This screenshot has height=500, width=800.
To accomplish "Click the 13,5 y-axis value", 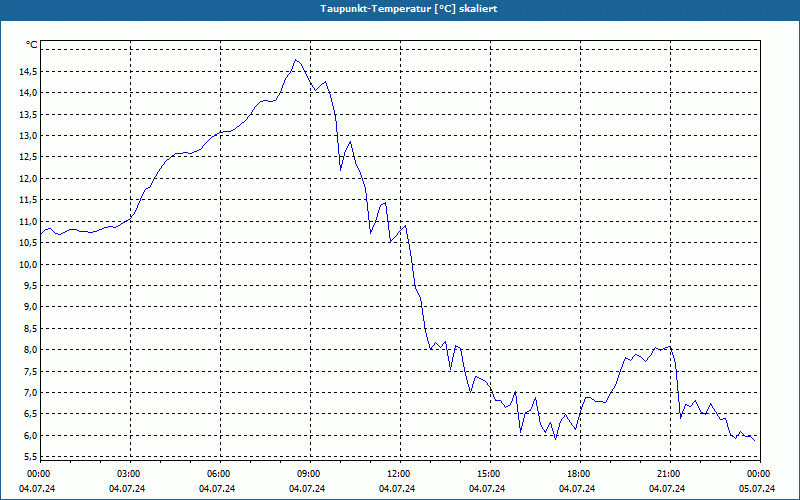I will coord(28,114).
